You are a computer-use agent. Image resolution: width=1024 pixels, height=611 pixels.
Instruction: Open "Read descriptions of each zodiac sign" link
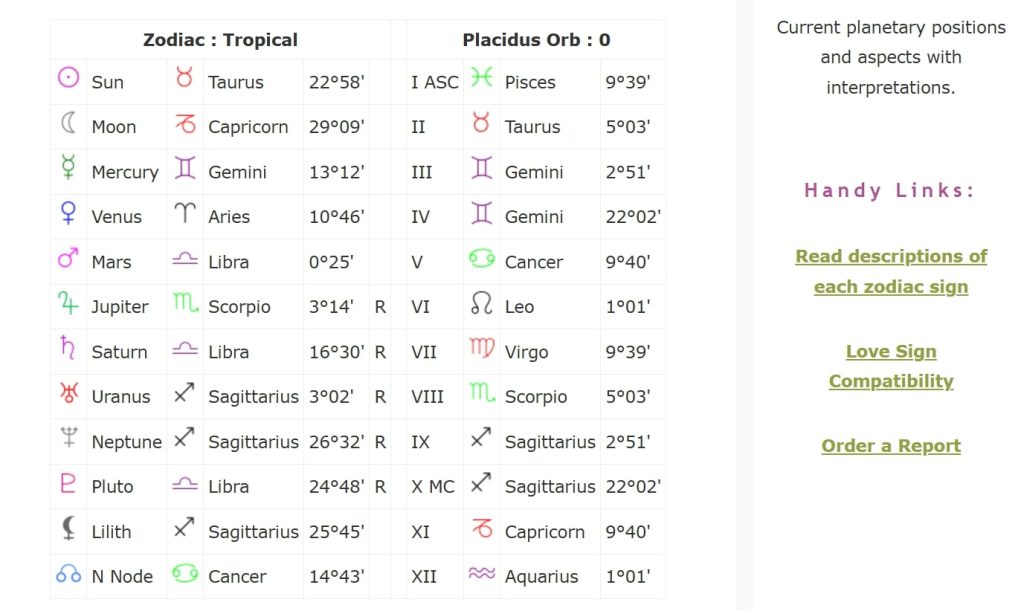coord(891,271)
